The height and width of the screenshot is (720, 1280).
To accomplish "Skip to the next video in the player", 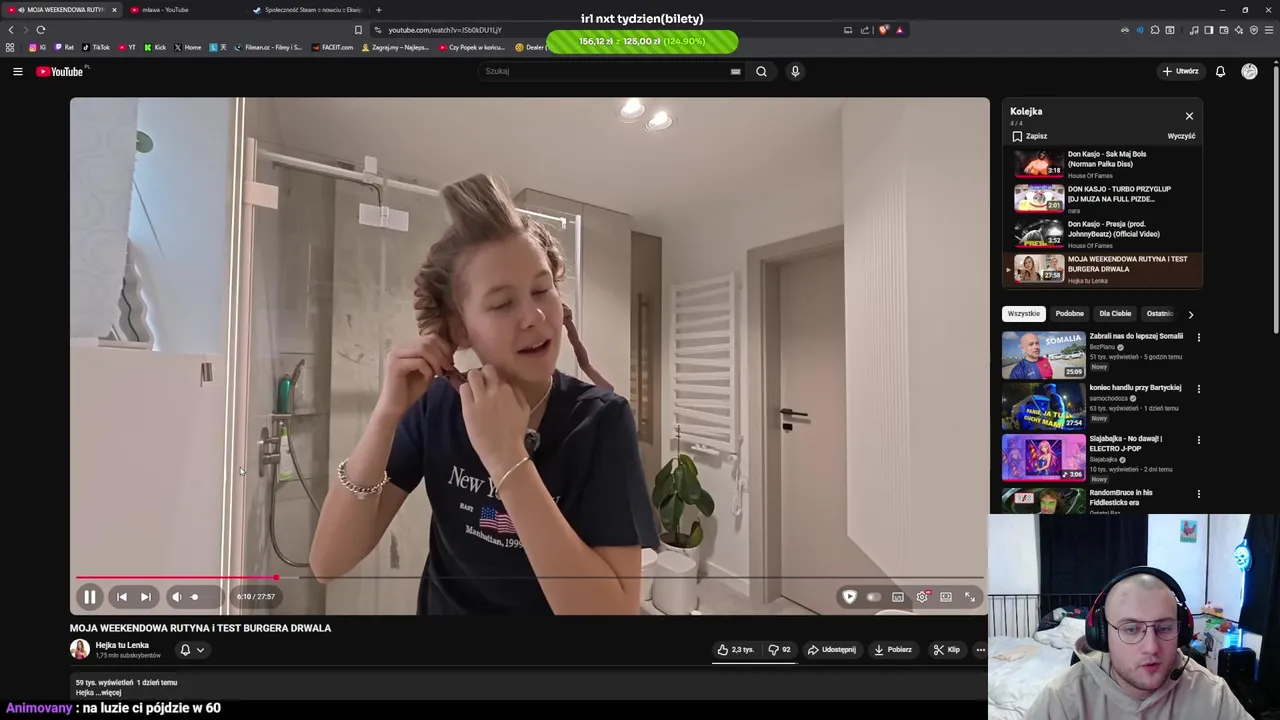I will click(145, 597).
